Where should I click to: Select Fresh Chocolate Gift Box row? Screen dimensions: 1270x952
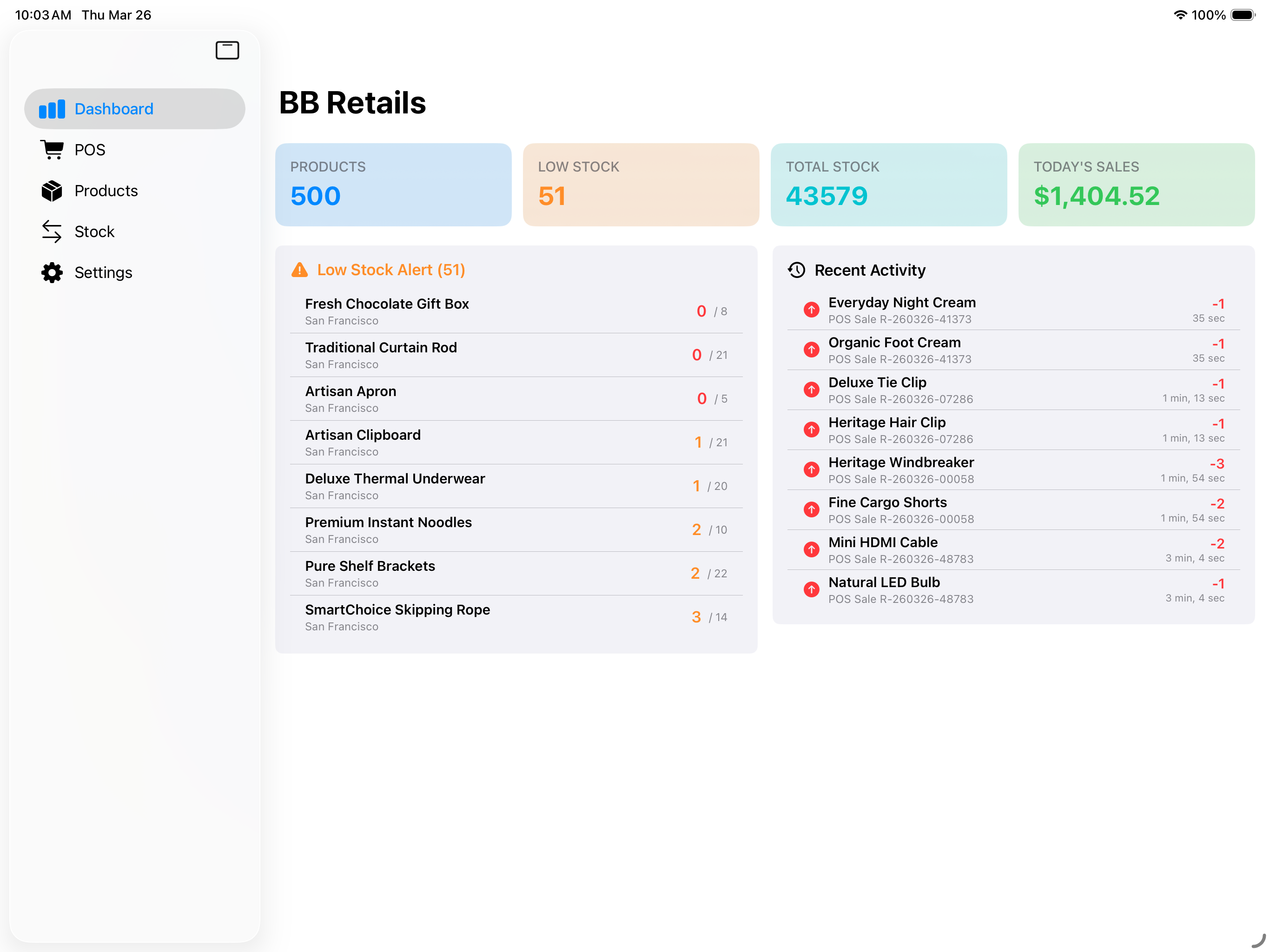[x=516, y=311]
